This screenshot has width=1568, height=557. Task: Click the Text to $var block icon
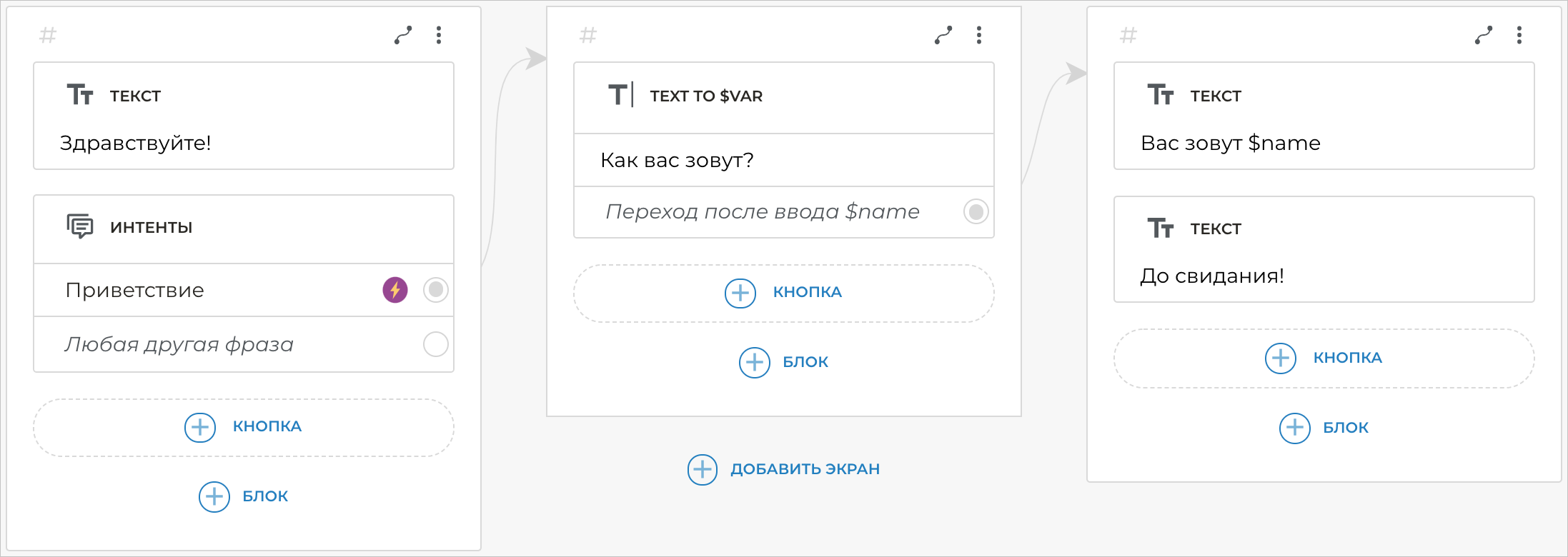(x=620, y=95)
